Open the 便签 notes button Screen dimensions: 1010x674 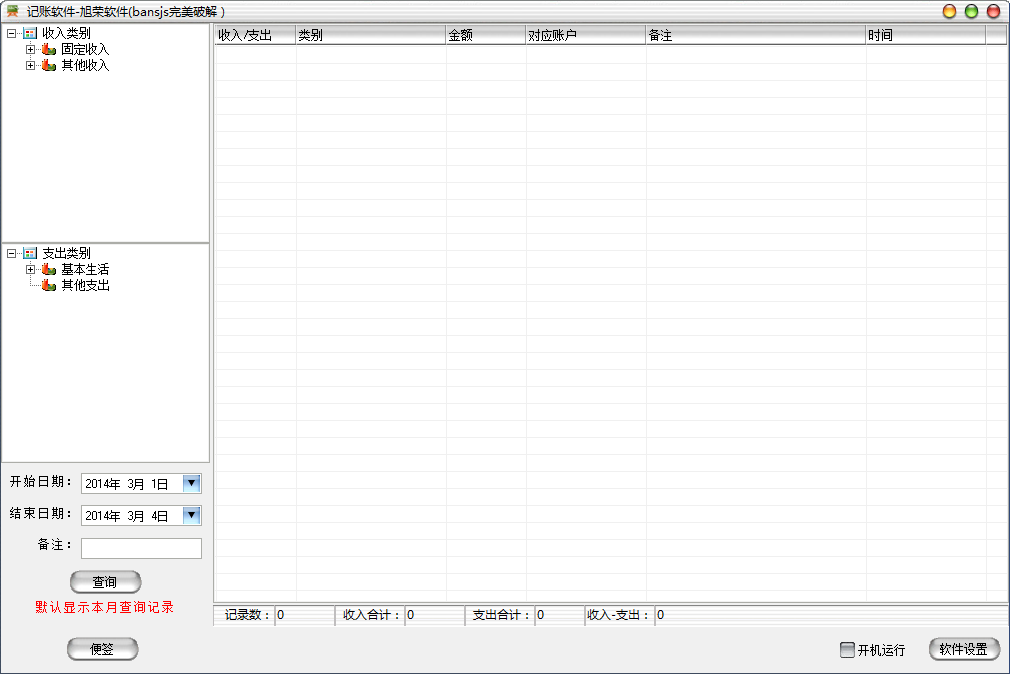pos(102,649)
